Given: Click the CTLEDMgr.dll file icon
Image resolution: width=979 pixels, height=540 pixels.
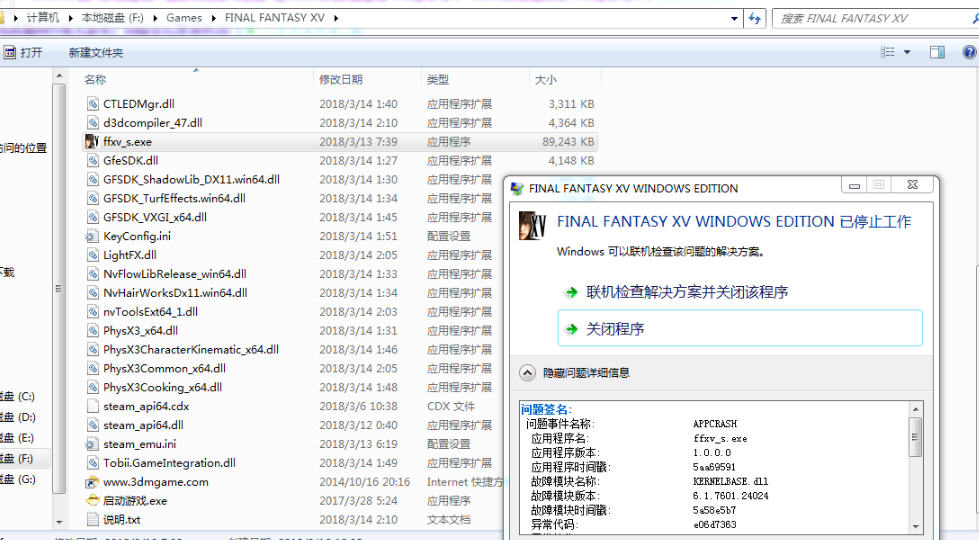Looking at the screenshot, I should click(x=92, y=104).
